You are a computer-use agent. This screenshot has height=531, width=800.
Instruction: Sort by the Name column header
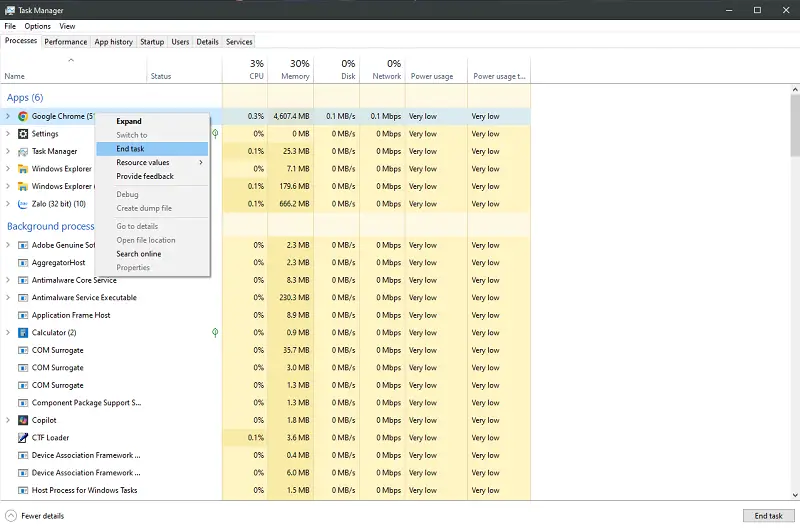(x=73, y=70)
